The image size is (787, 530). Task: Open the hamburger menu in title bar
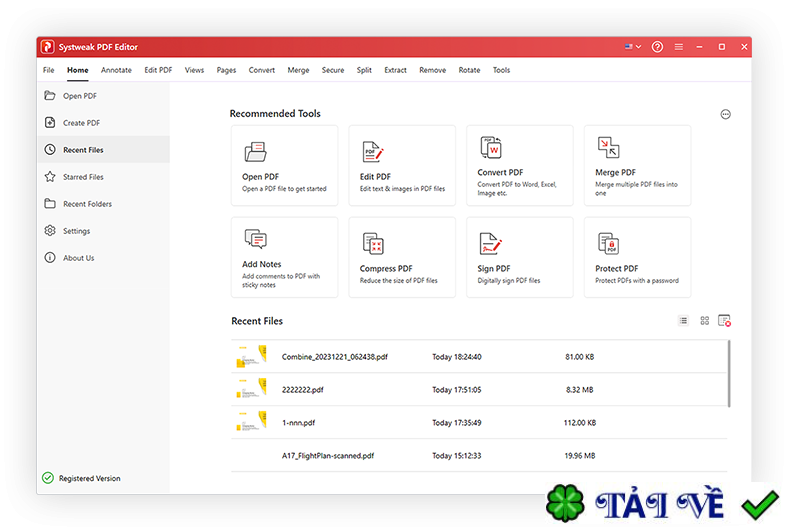tap(679, 47)
